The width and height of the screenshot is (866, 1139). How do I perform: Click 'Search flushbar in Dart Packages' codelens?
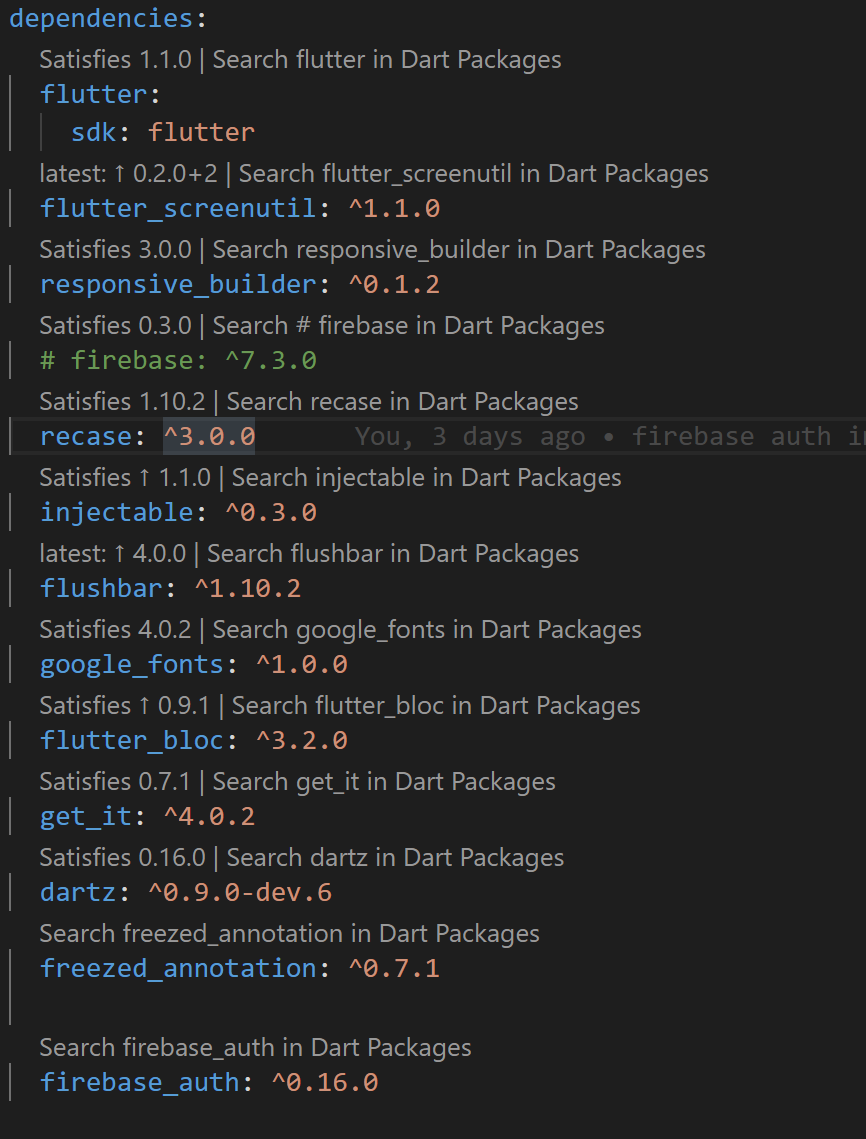pos(393,554)
